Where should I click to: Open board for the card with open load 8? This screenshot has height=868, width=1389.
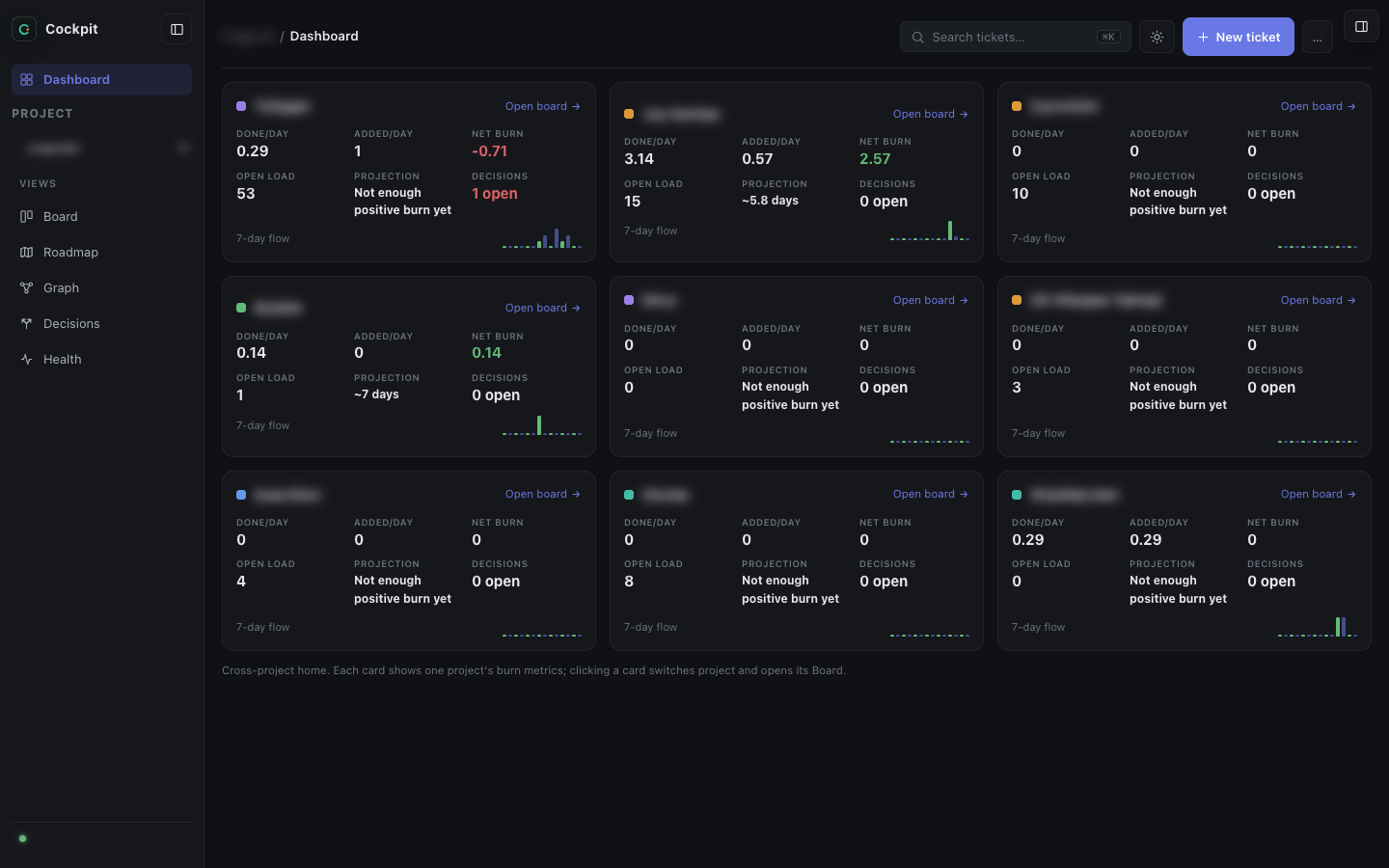click(x=931, y=494)
